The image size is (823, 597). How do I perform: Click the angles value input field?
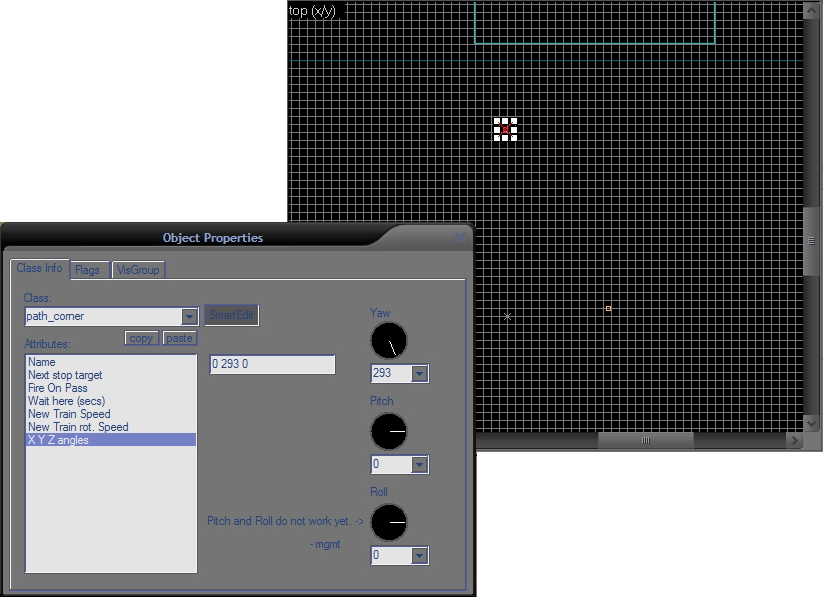272,365
